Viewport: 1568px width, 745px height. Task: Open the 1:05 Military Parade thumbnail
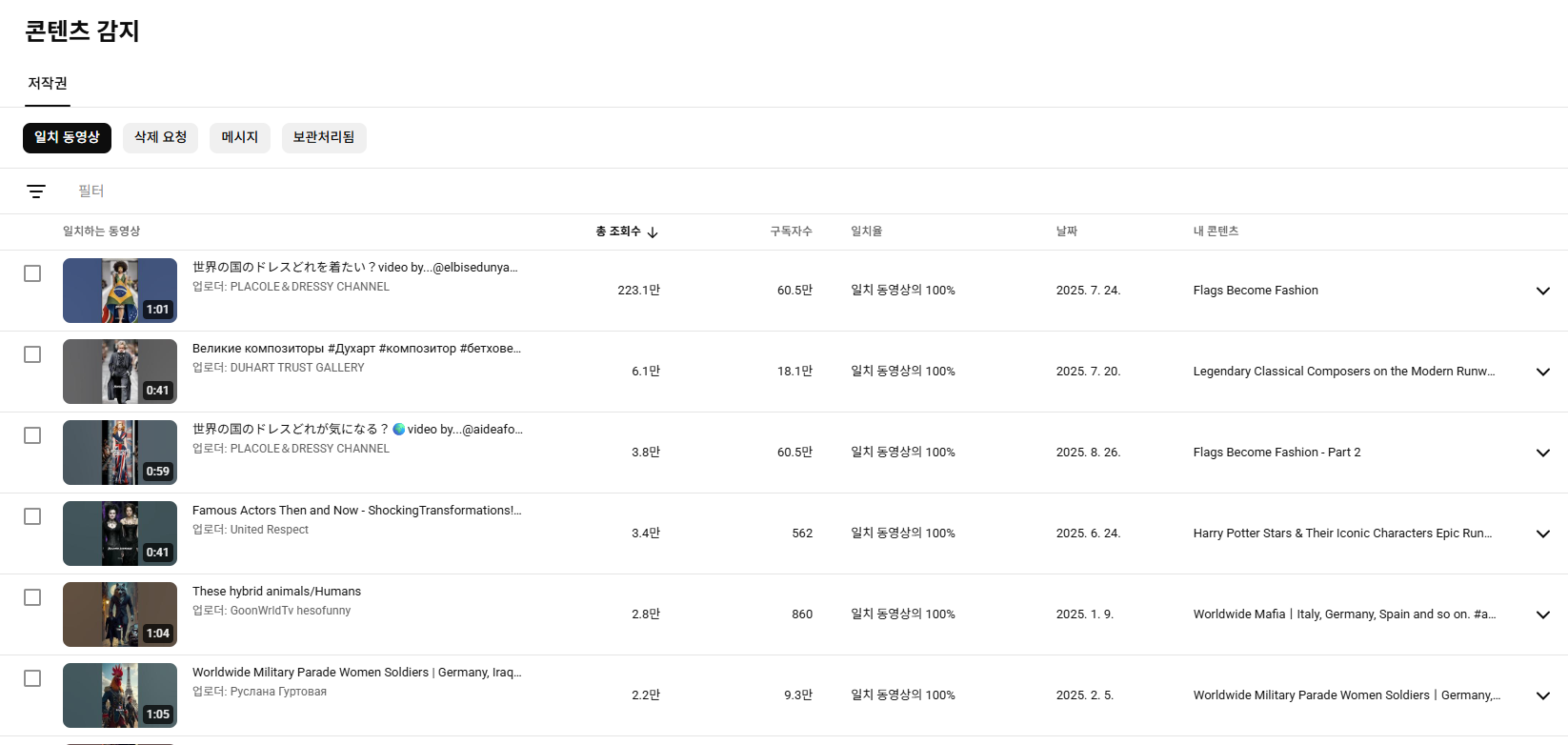(x=120, y=695)
